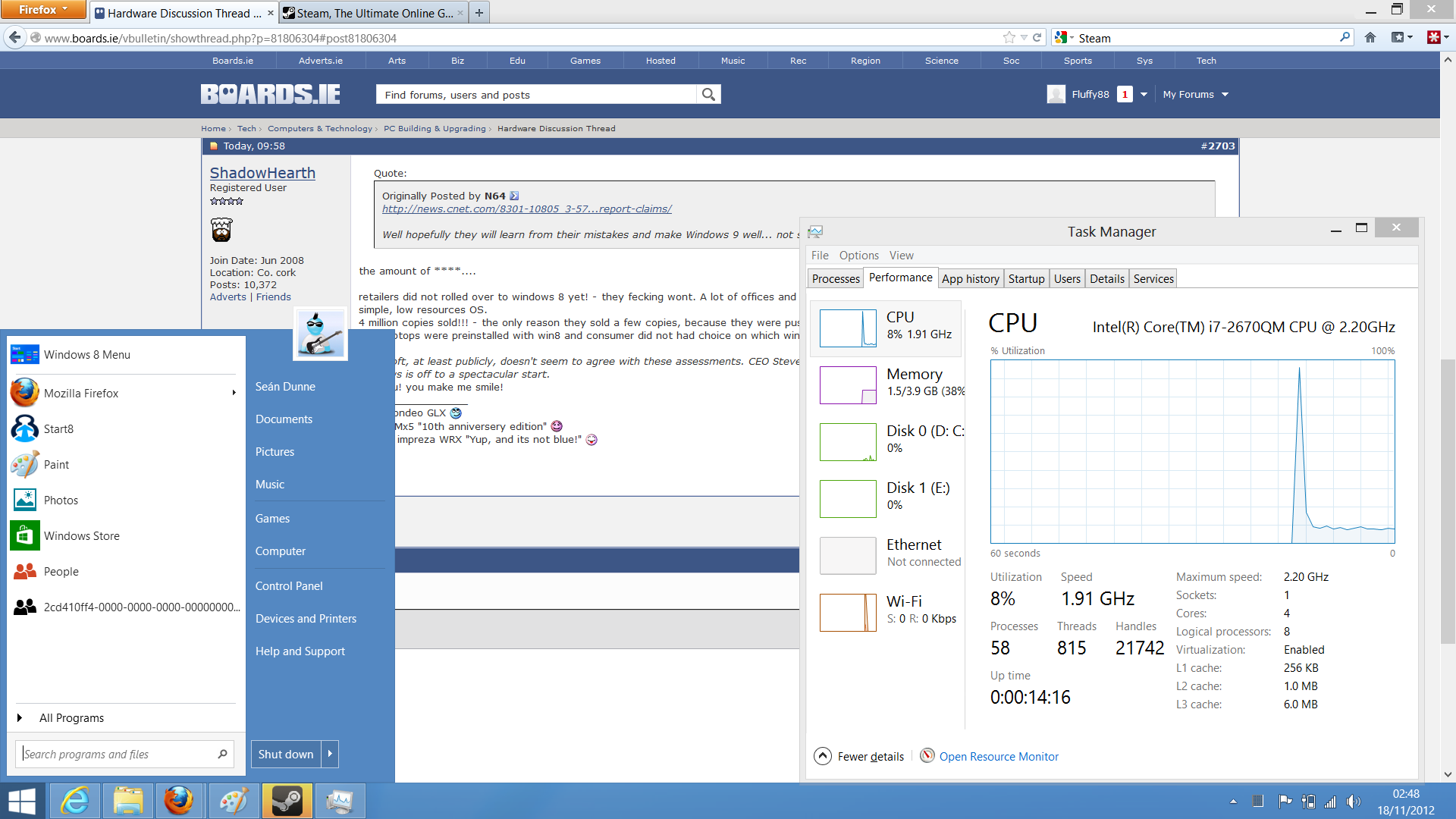Open the cnet news link in quote
The width and height of the screenshot is (1456, 819).
click(526, 209)
